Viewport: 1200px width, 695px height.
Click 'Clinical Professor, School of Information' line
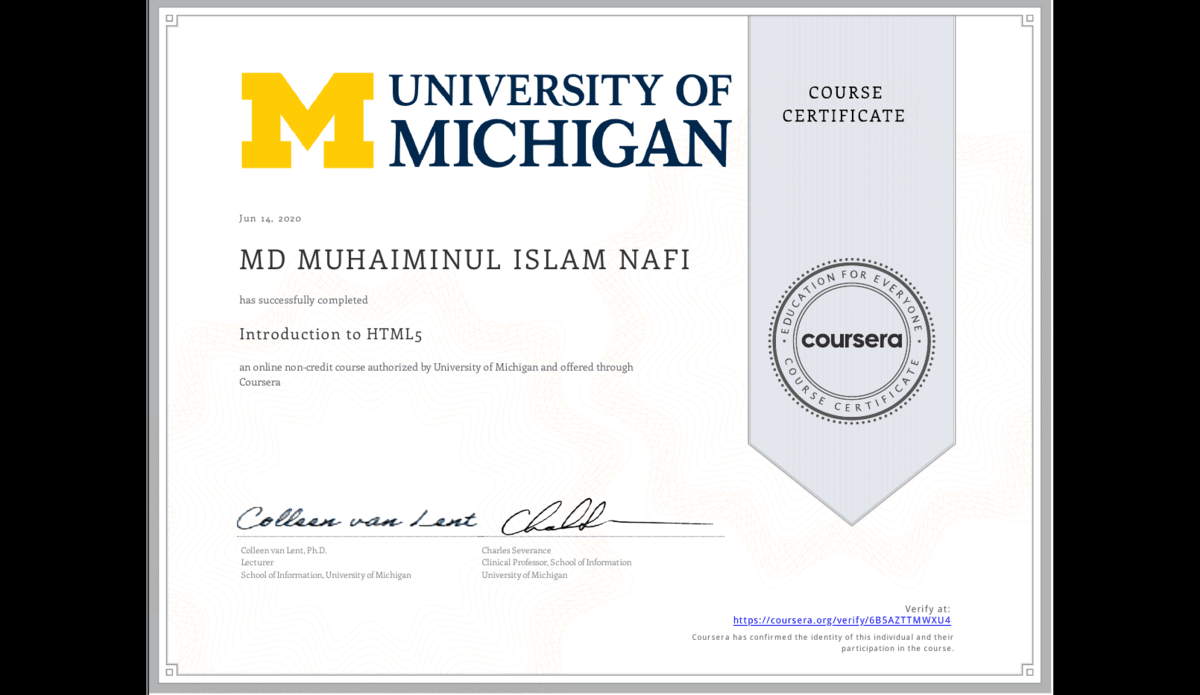(556, 563)
